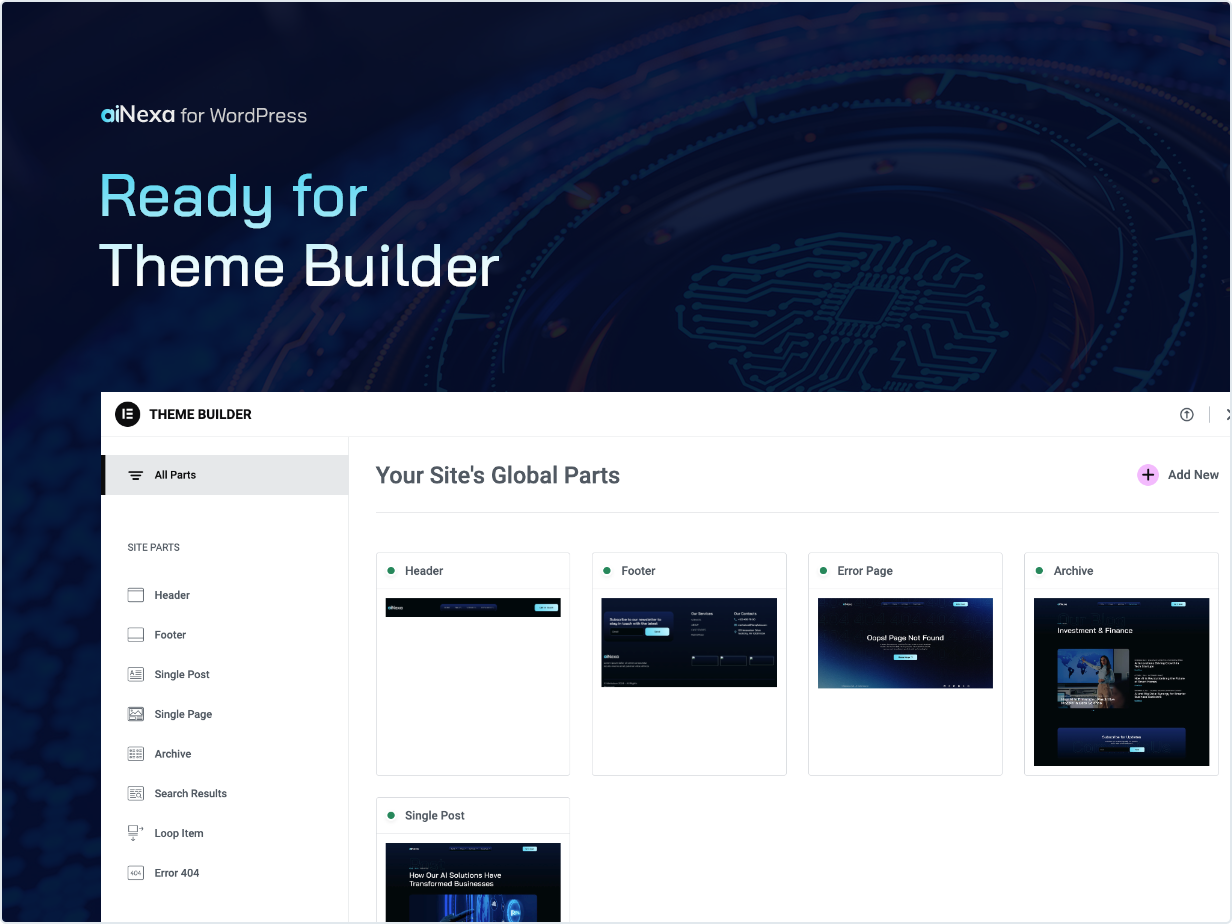The image size is (1232, 924).
Task: Click the Error Page card title
Action: 865,571
